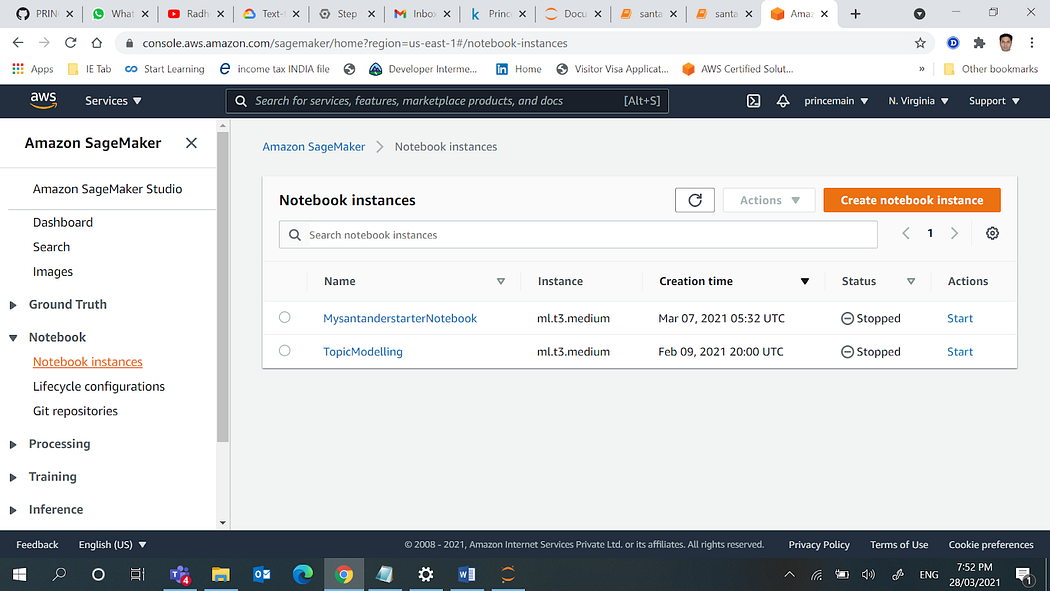Expand the Training section
Image resolution: width=1050 pixels, height=591 pixels.
click(13, 477)
